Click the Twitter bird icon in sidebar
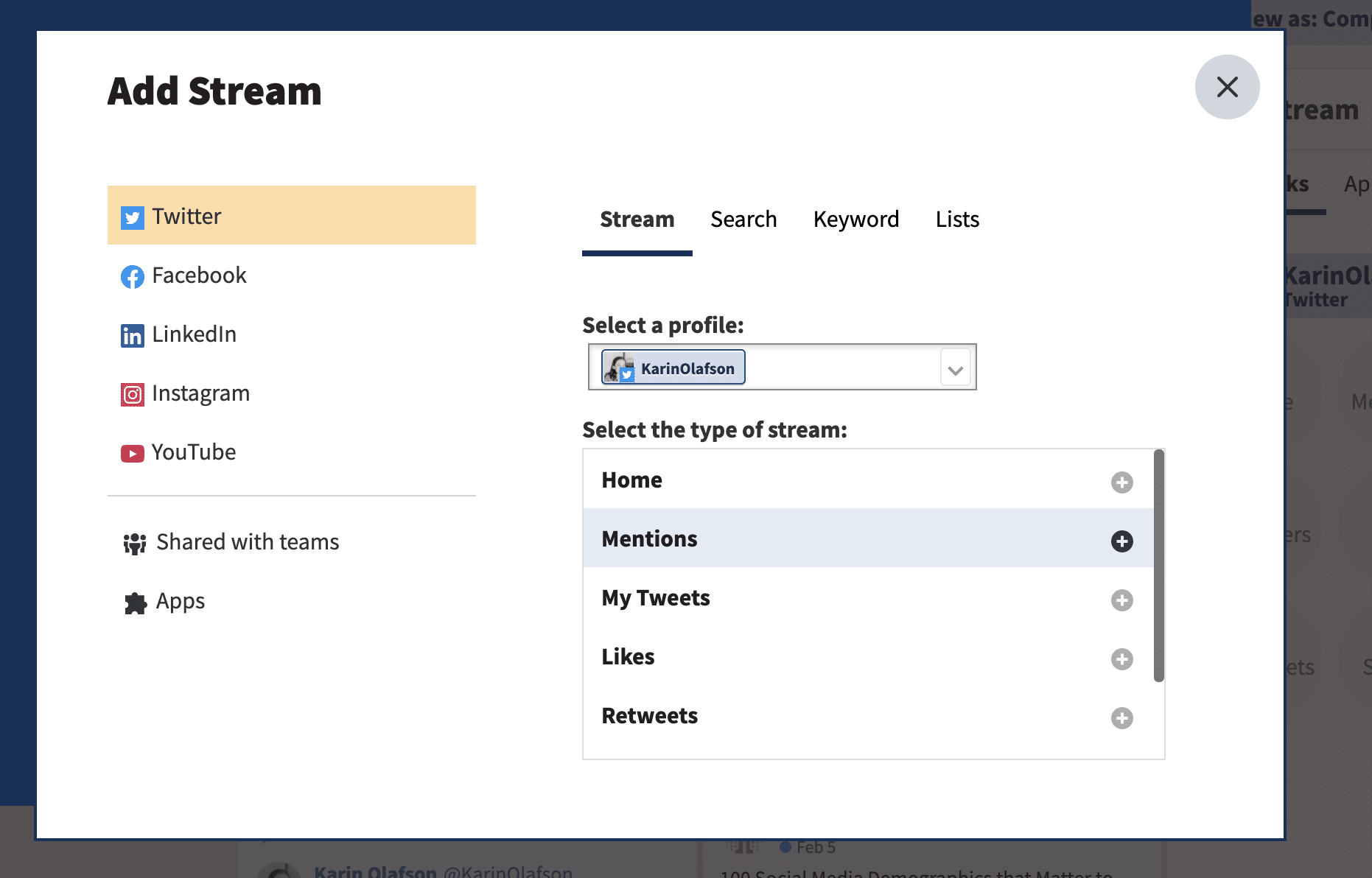This screenshot has width=1372, height=878. (133, 217)
